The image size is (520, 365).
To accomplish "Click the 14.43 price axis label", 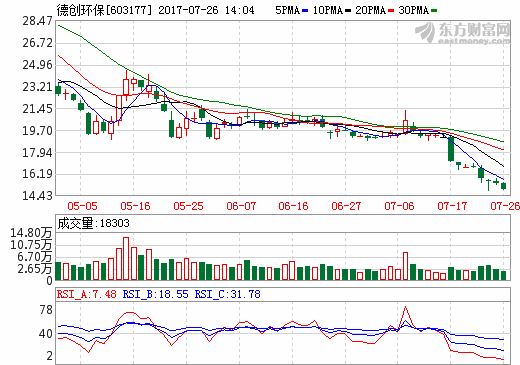I will coord(37,195).
